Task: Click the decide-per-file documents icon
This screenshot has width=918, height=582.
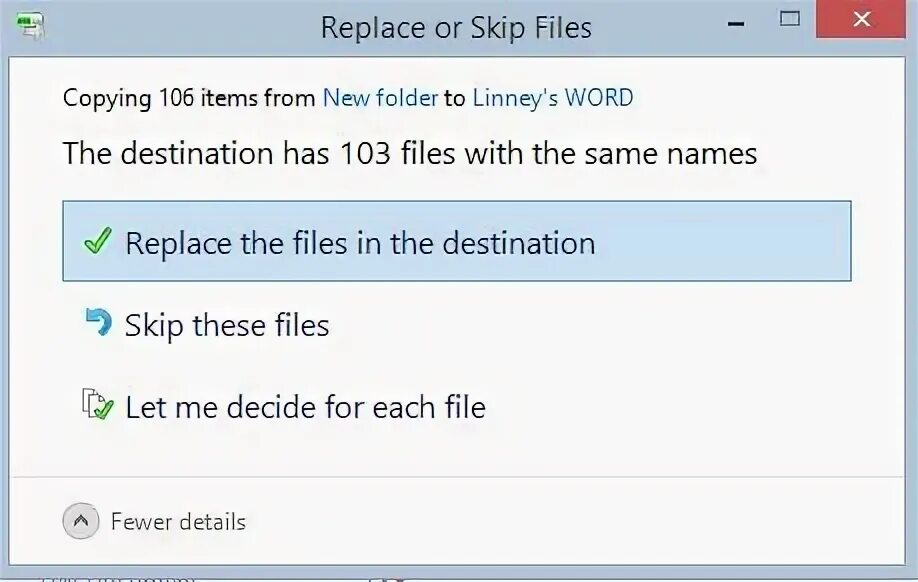Action: pos(97,404)
